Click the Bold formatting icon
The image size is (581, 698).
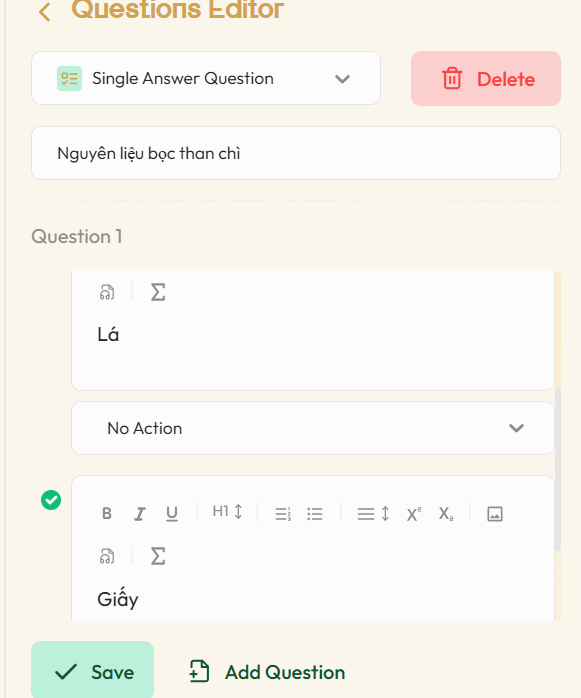107,513
